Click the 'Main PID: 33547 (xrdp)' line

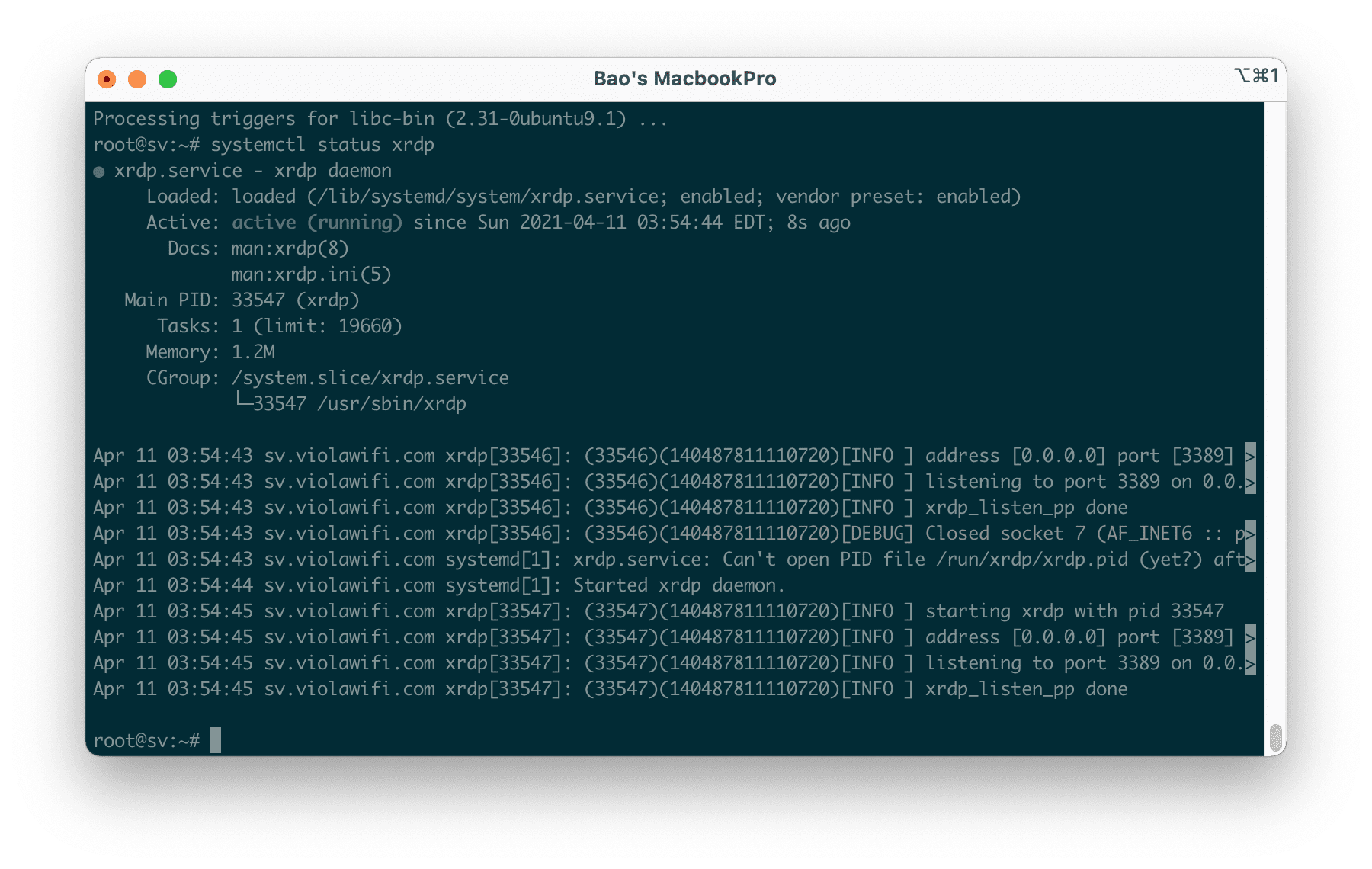tap(242, 300)
